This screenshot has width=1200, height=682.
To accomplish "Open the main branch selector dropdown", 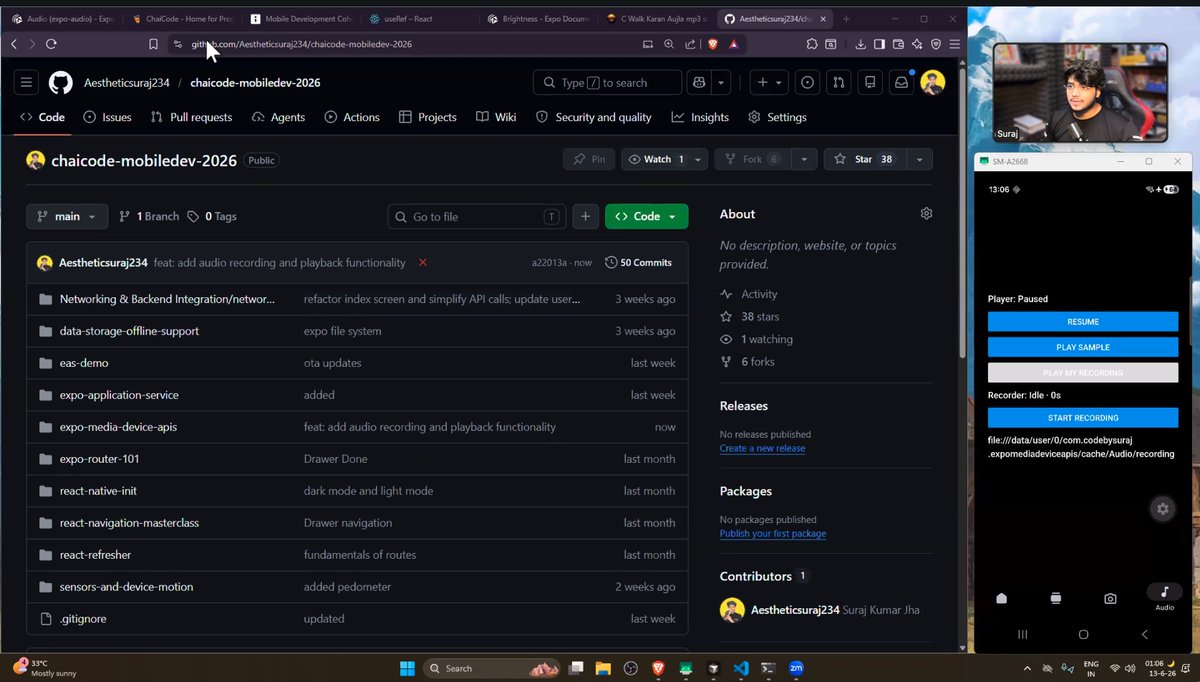I will [67, 216].
